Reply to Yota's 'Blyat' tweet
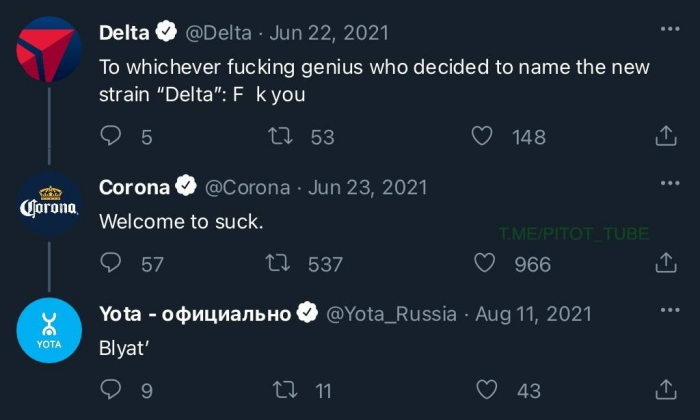700x420 pixels. tap(113, 390)
